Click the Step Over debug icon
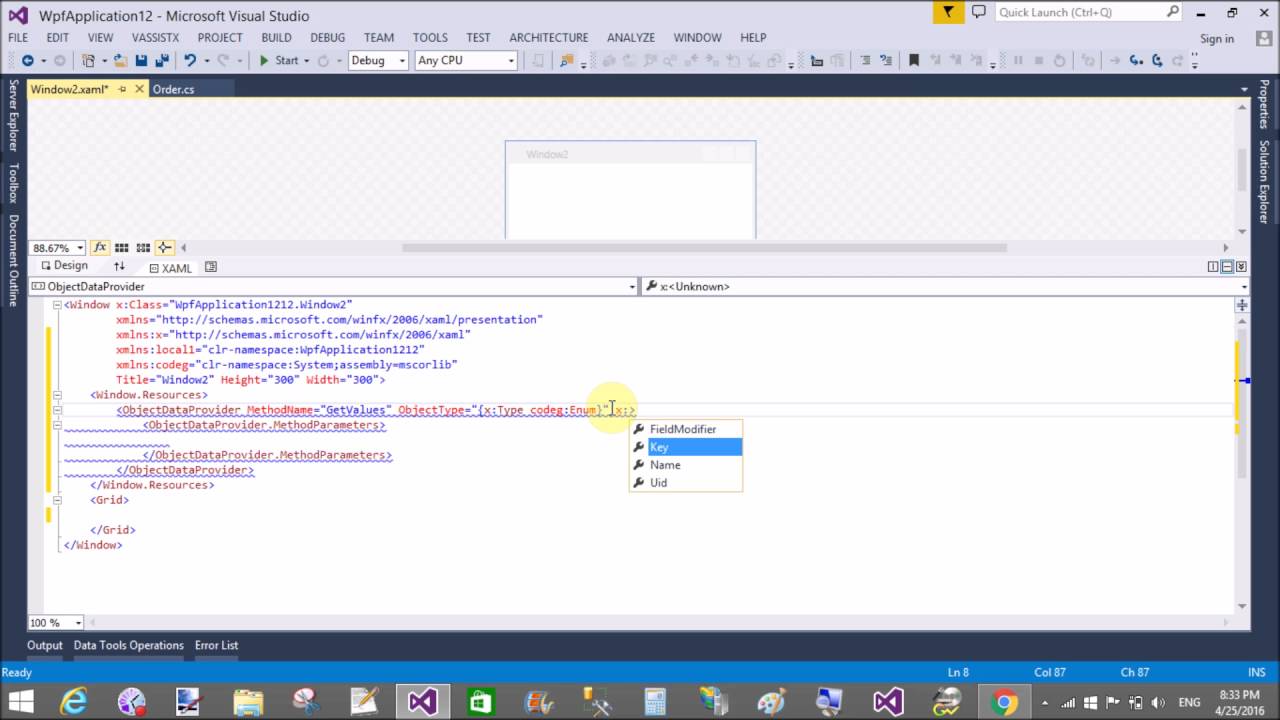Screen dimensions: 1280x720 coord(1157,60)
